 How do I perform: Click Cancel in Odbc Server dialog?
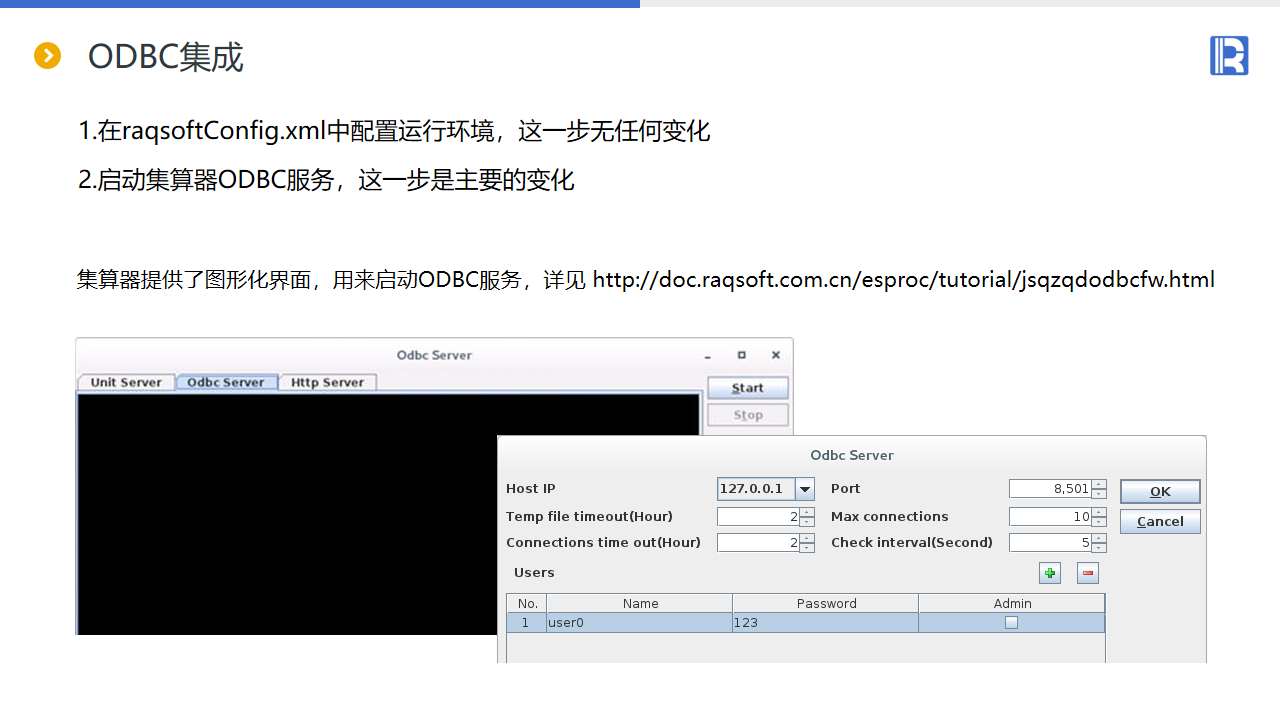pyautogui.click(x=1160, y=521)
